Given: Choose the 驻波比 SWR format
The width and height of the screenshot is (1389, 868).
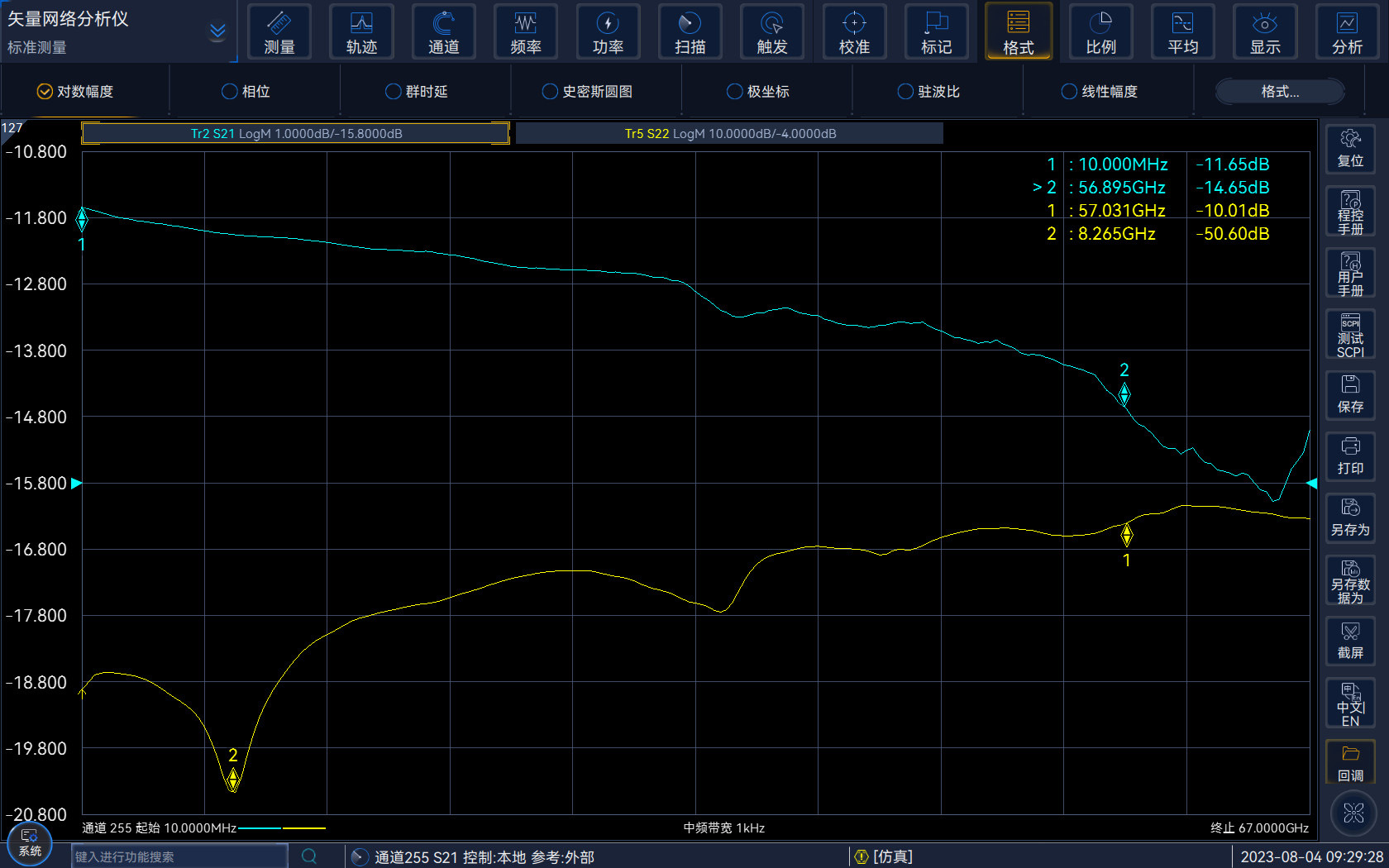Looking at the screenshot, I should click(928, 92).
